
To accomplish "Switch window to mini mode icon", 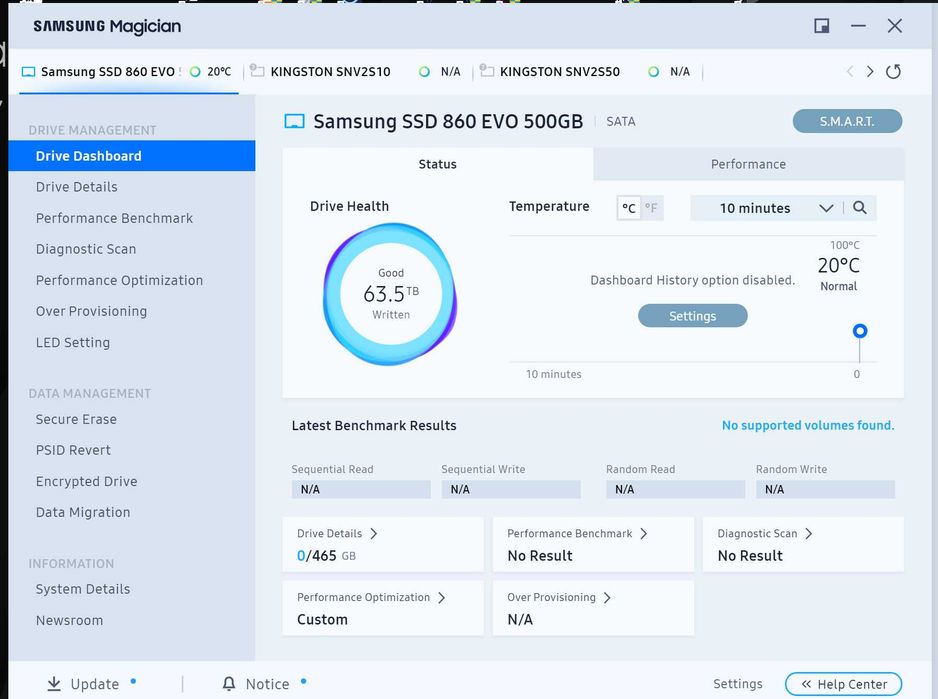I will pyautogui.click(x=821, y=26).
